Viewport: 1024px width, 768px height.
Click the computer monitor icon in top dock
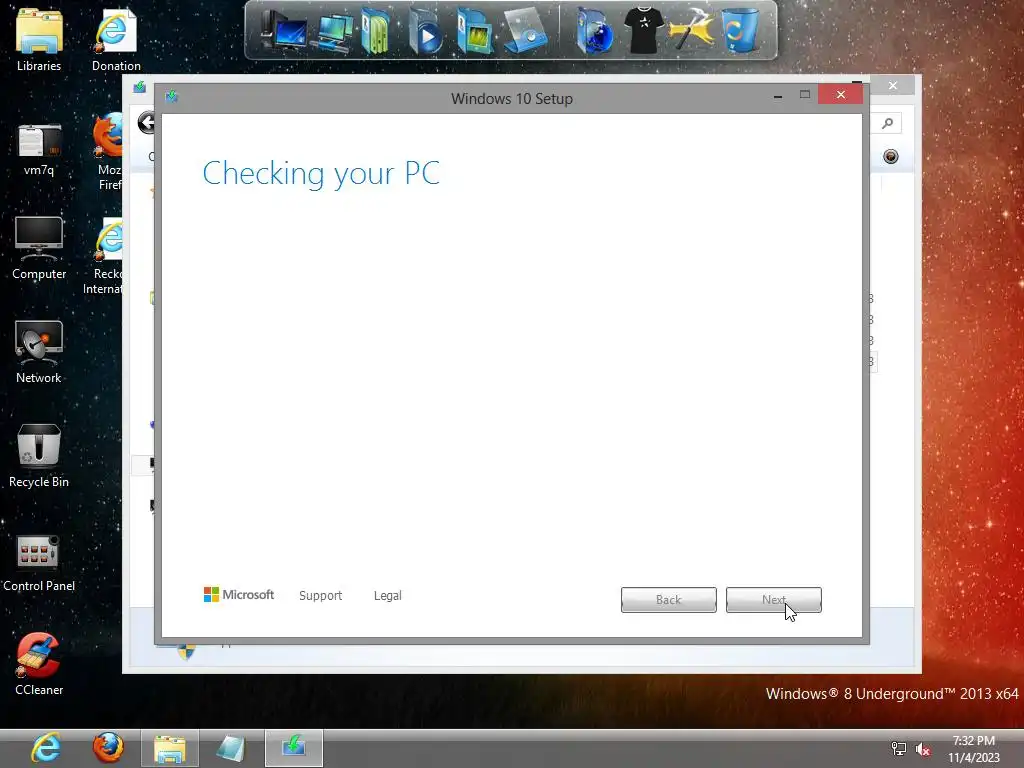pos(283,31)
